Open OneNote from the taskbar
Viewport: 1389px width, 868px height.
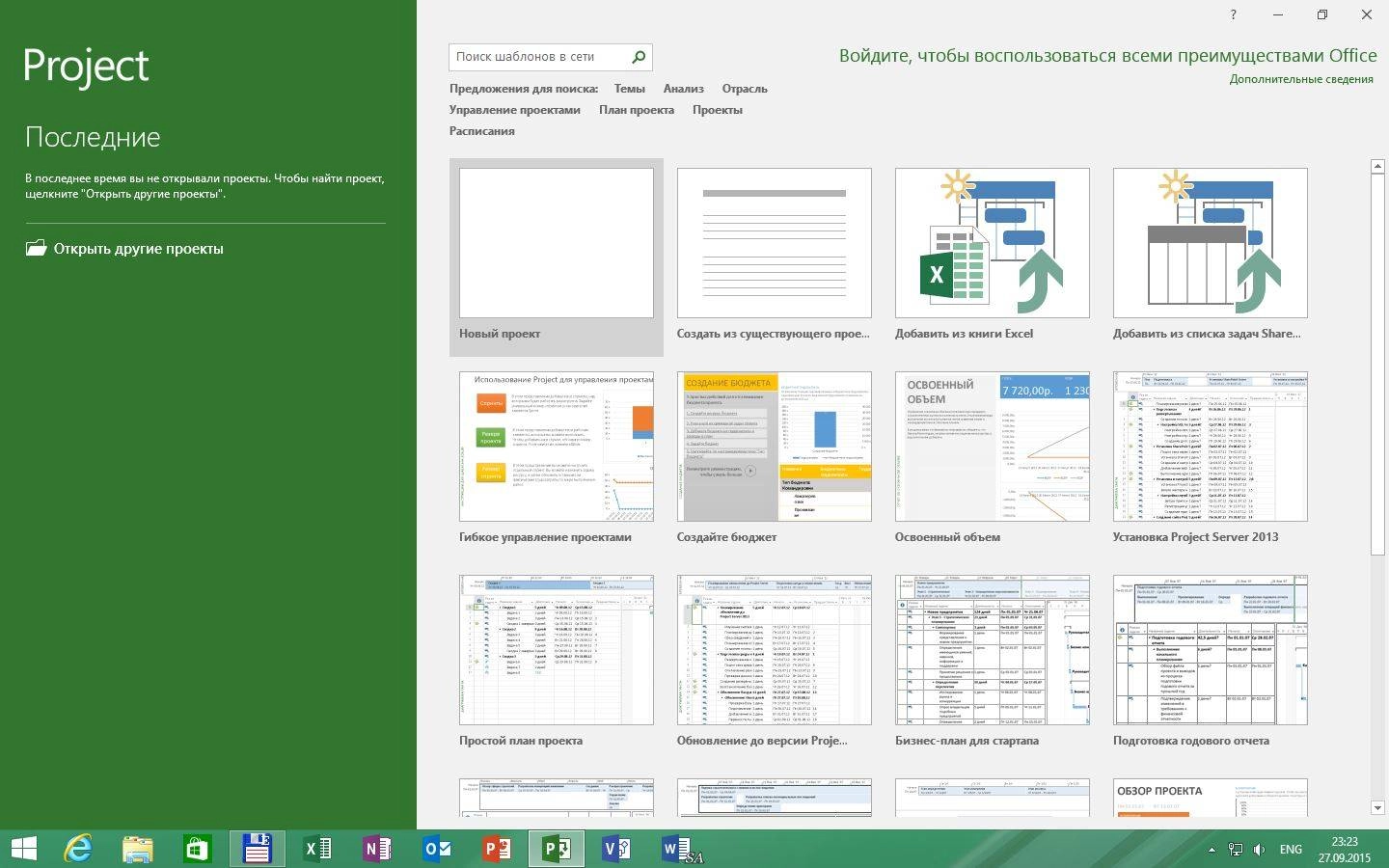point(377,849)
